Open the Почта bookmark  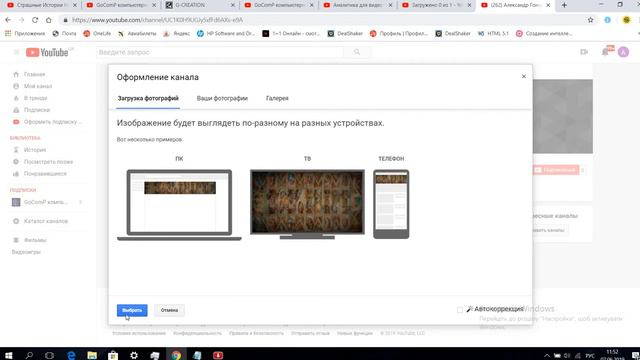[64, 33]
